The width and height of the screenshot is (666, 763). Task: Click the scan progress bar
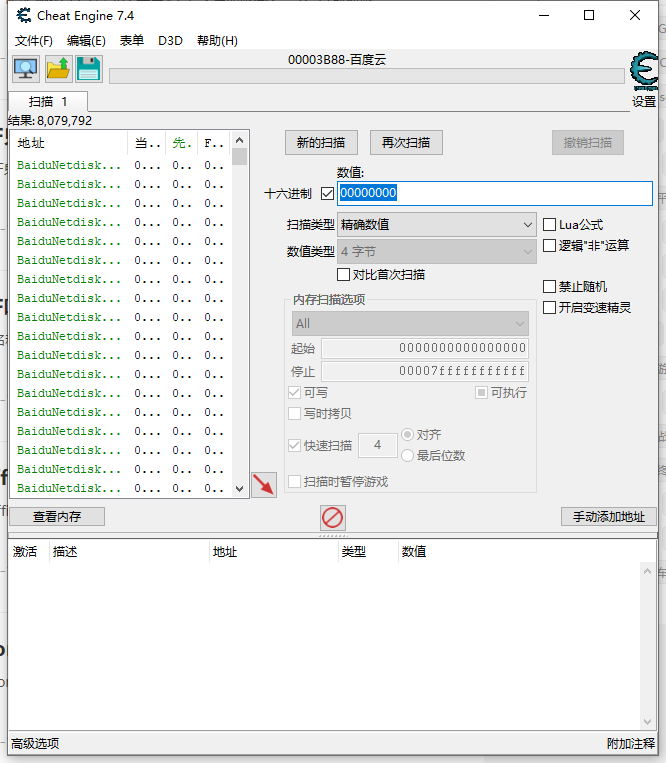[367, 76]
